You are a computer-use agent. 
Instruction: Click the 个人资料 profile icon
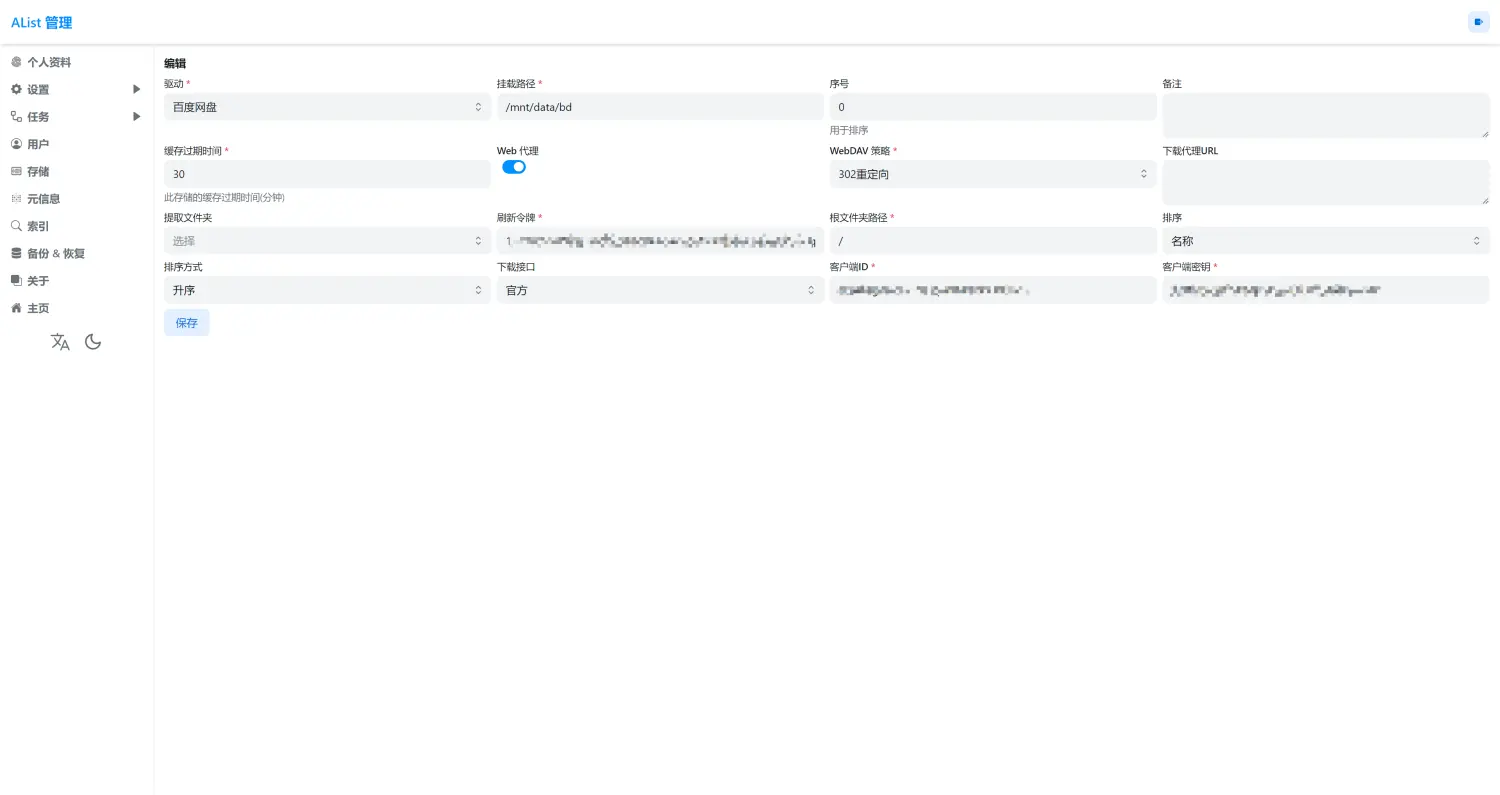(16, 62)
